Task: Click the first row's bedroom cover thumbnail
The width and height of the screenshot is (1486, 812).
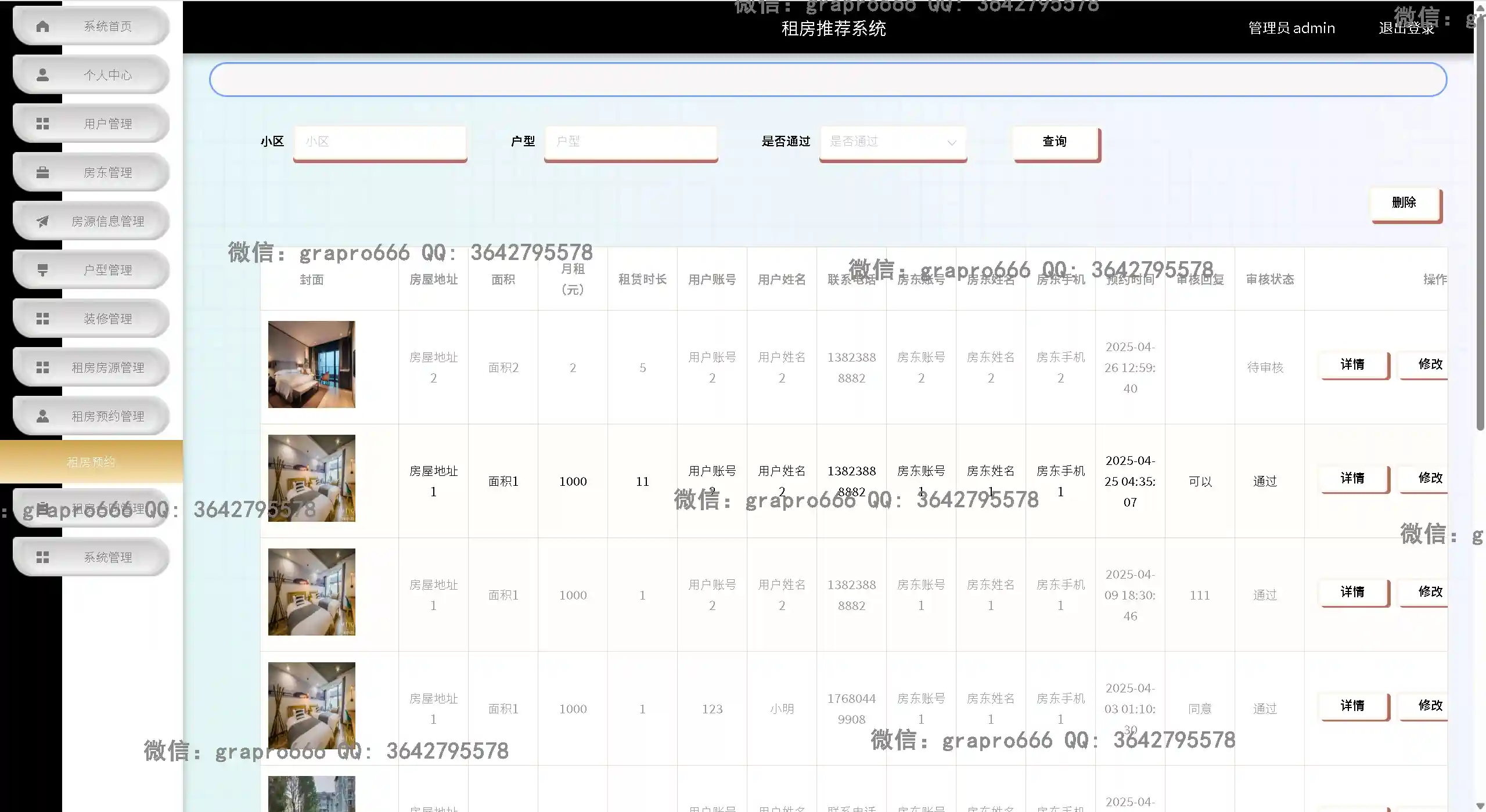Action: tap(311, 365)
